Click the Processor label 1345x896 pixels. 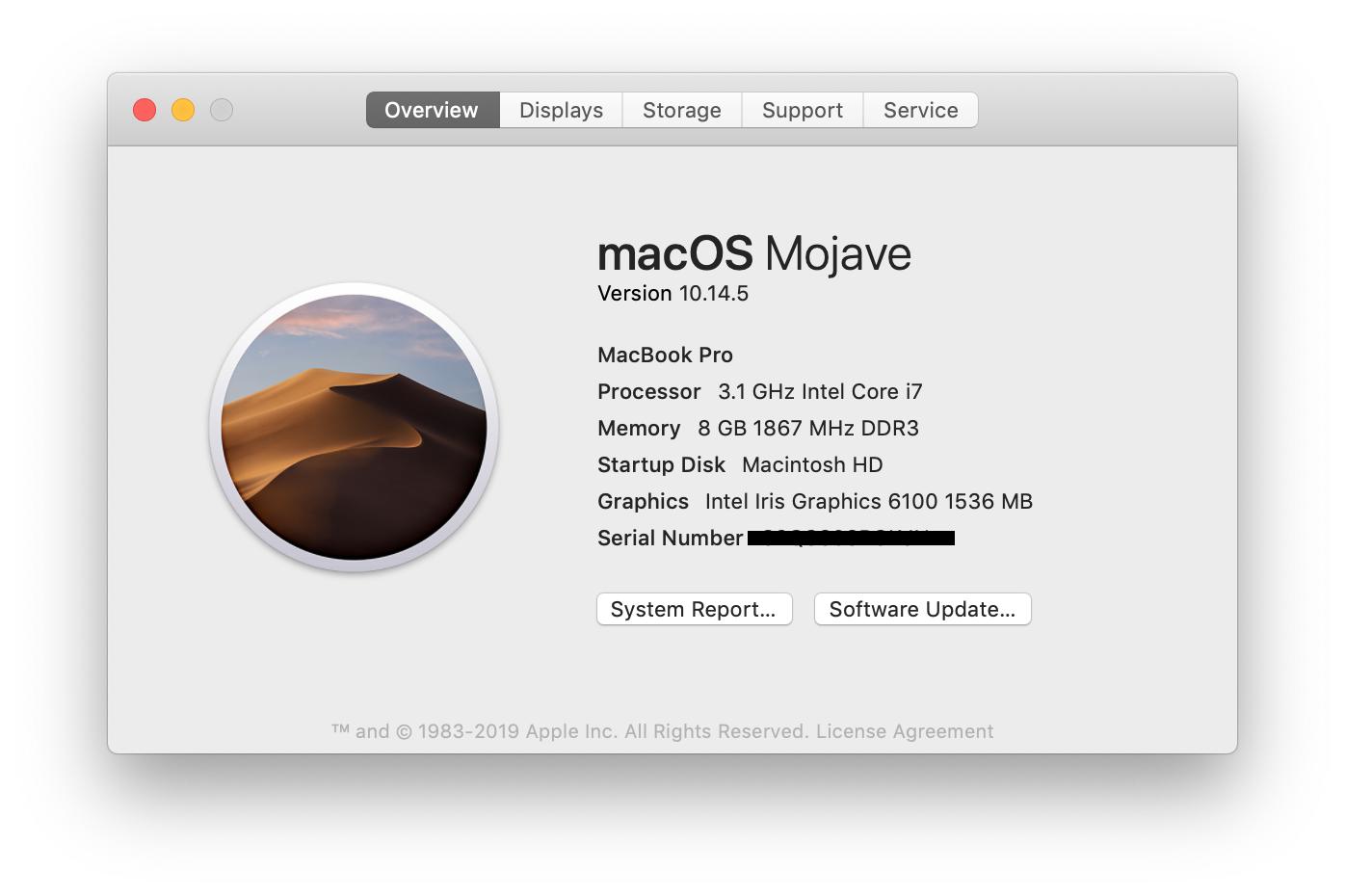tap(648, 391)
